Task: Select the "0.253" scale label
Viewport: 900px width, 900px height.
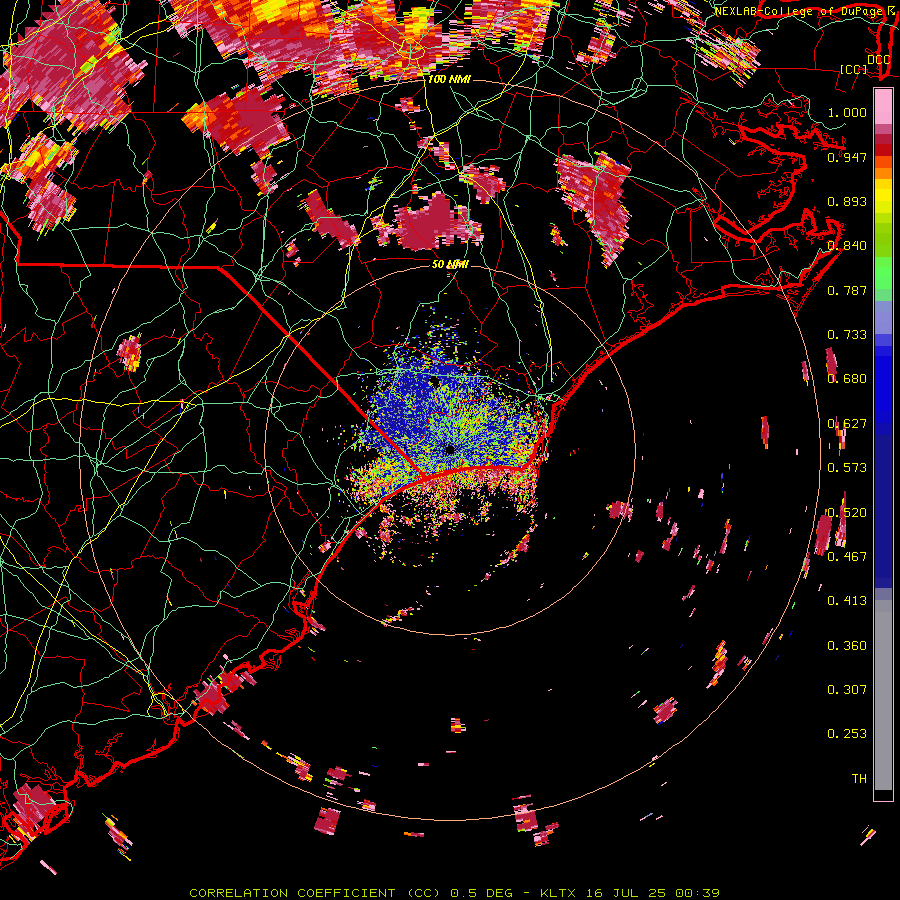Action: click(x=847, y=734)
